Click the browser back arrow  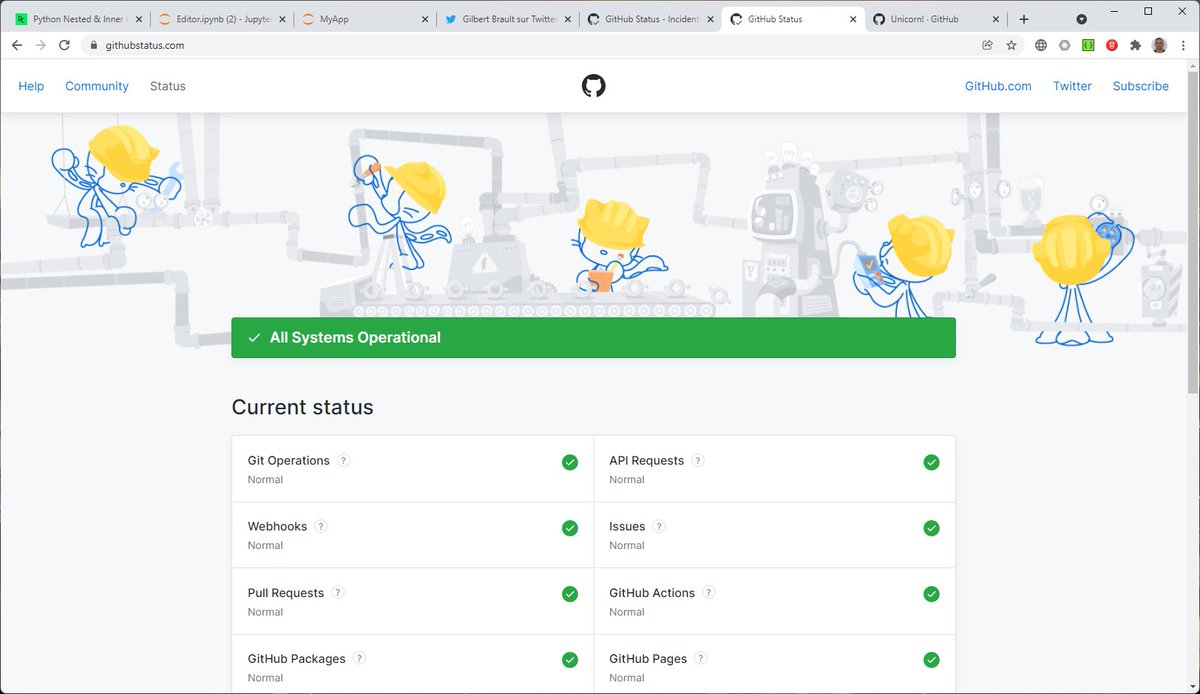[x=17, y=45]
